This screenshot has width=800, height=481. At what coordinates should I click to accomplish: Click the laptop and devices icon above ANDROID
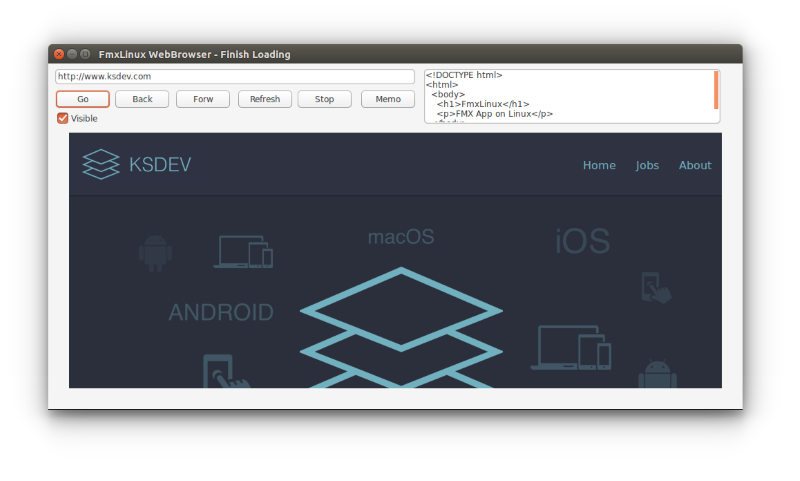pyautogui.click(x=243, y=251)
